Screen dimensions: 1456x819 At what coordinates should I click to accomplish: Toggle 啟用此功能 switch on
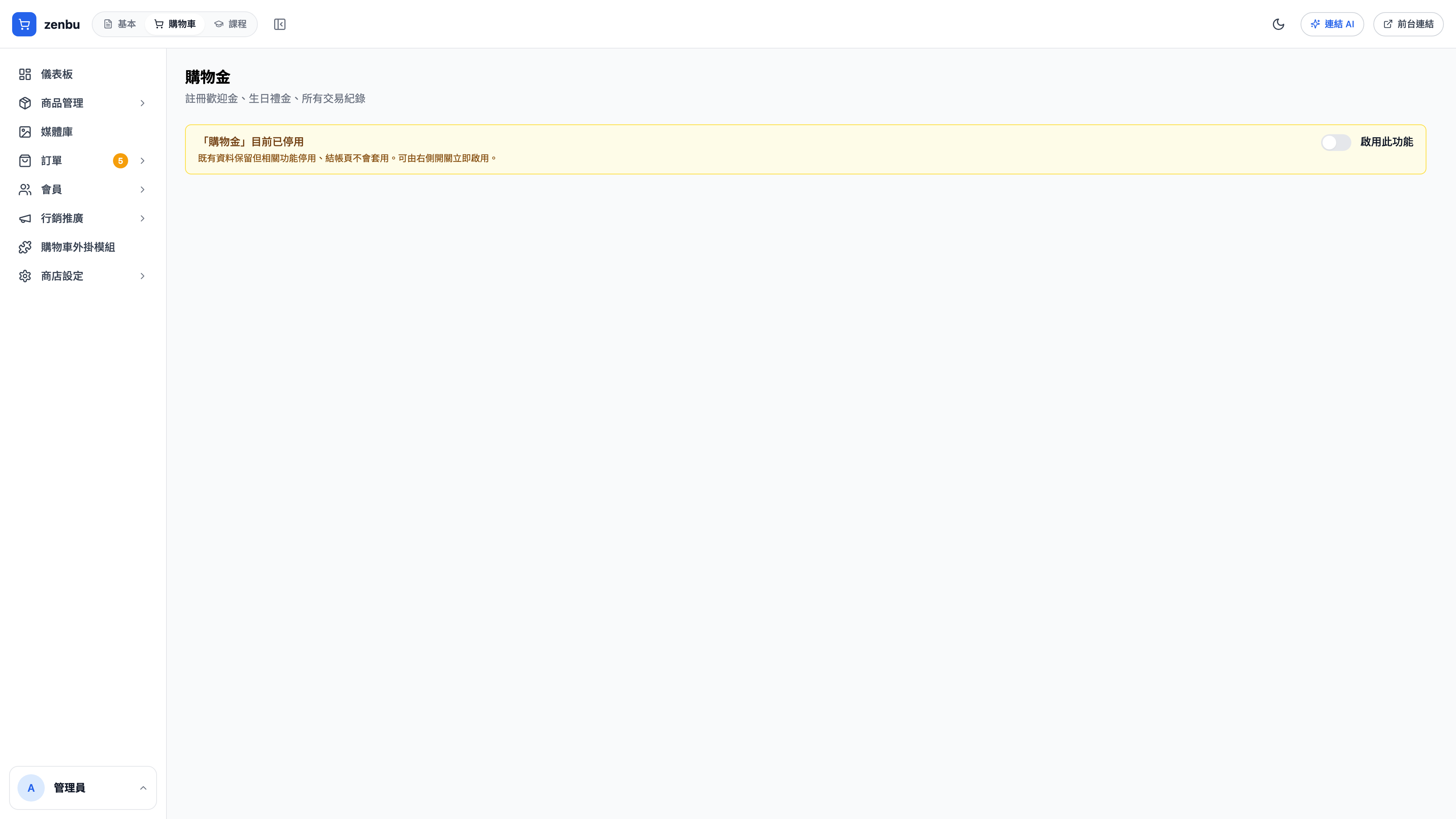(x=1336, y=143)
